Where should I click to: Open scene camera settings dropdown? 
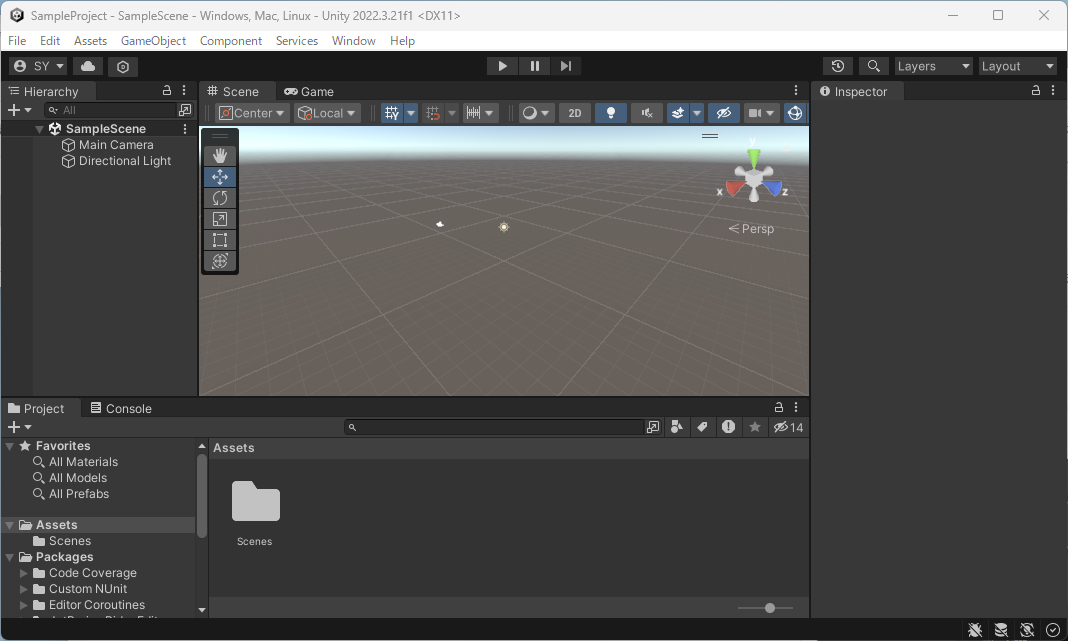(761, 113)
